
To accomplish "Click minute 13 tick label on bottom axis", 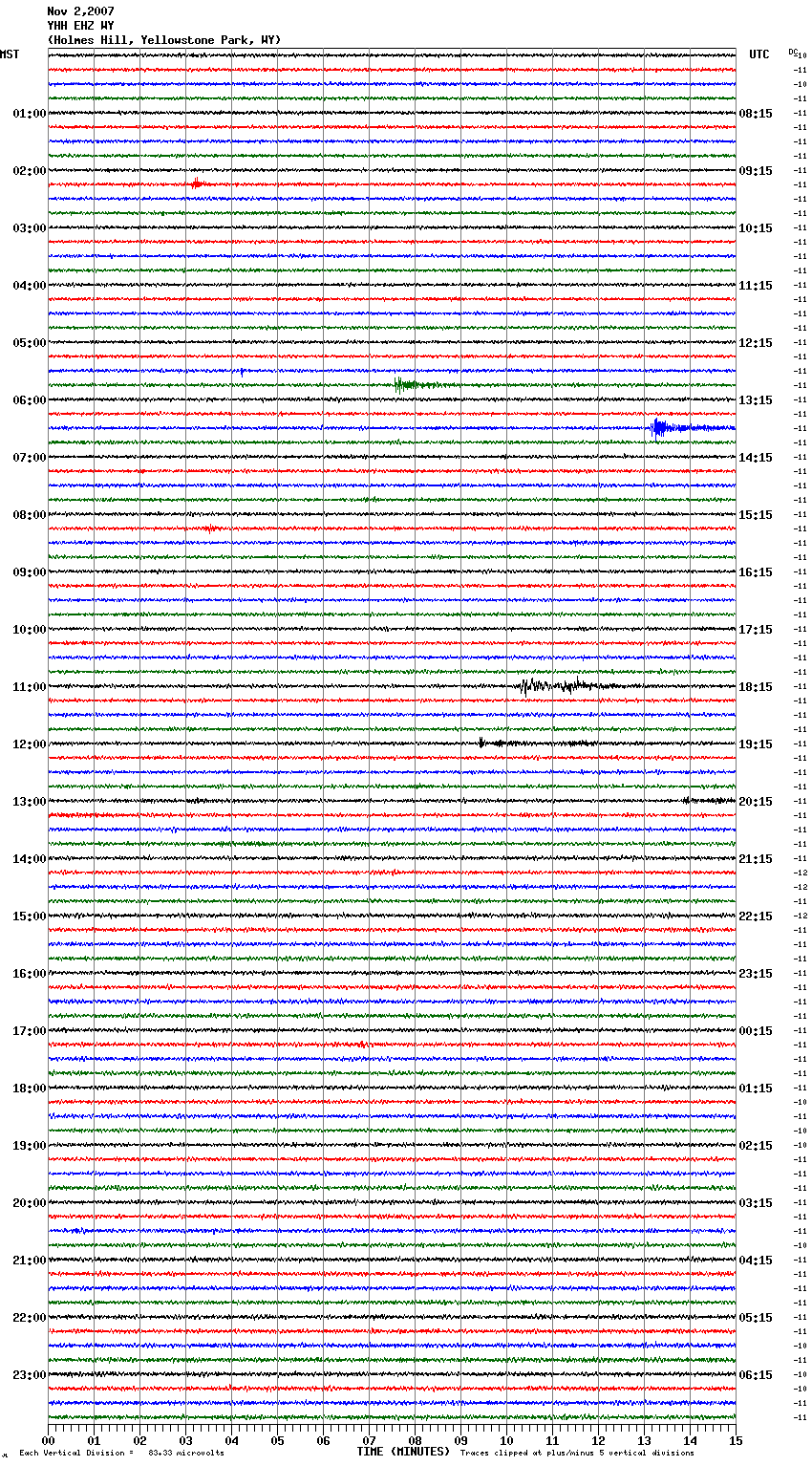I will [x=644, y=1440].
